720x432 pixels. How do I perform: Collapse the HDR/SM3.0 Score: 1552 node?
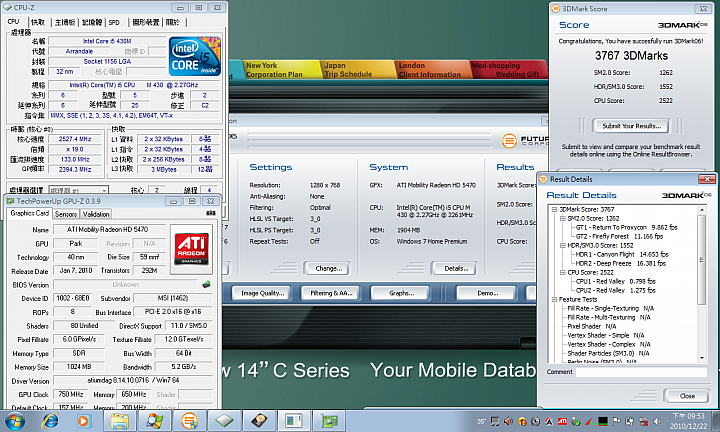(x=562, y=246)
